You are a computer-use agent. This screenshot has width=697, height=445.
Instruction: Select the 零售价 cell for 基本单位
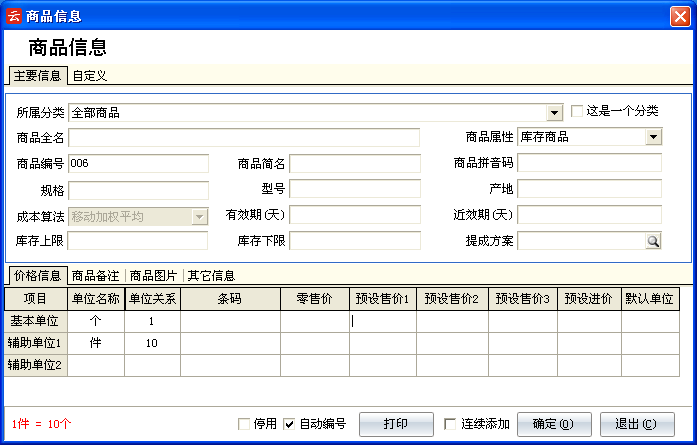tap(315, 321)
